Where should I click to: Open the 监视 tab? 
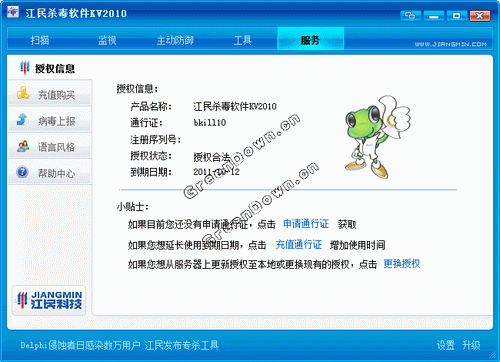[x=107, y=40]
